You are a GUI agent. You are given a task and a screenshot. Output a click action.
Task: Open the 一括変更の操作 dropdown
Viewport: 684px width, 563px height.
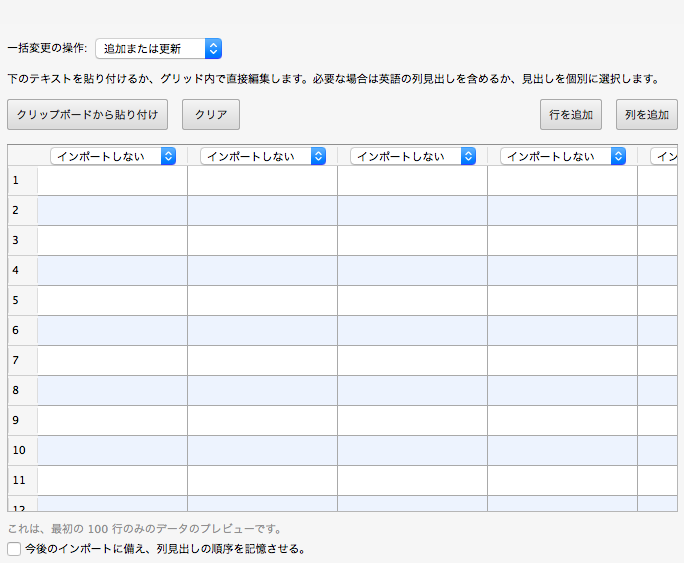(x=158, y=48)
